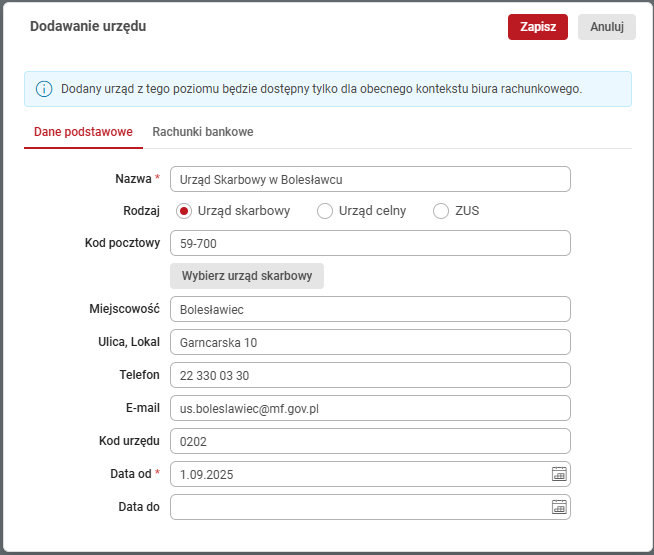Click the Ulica, Lokal address field
Viewport: 654px width, 555px height.
click(370, 342)
